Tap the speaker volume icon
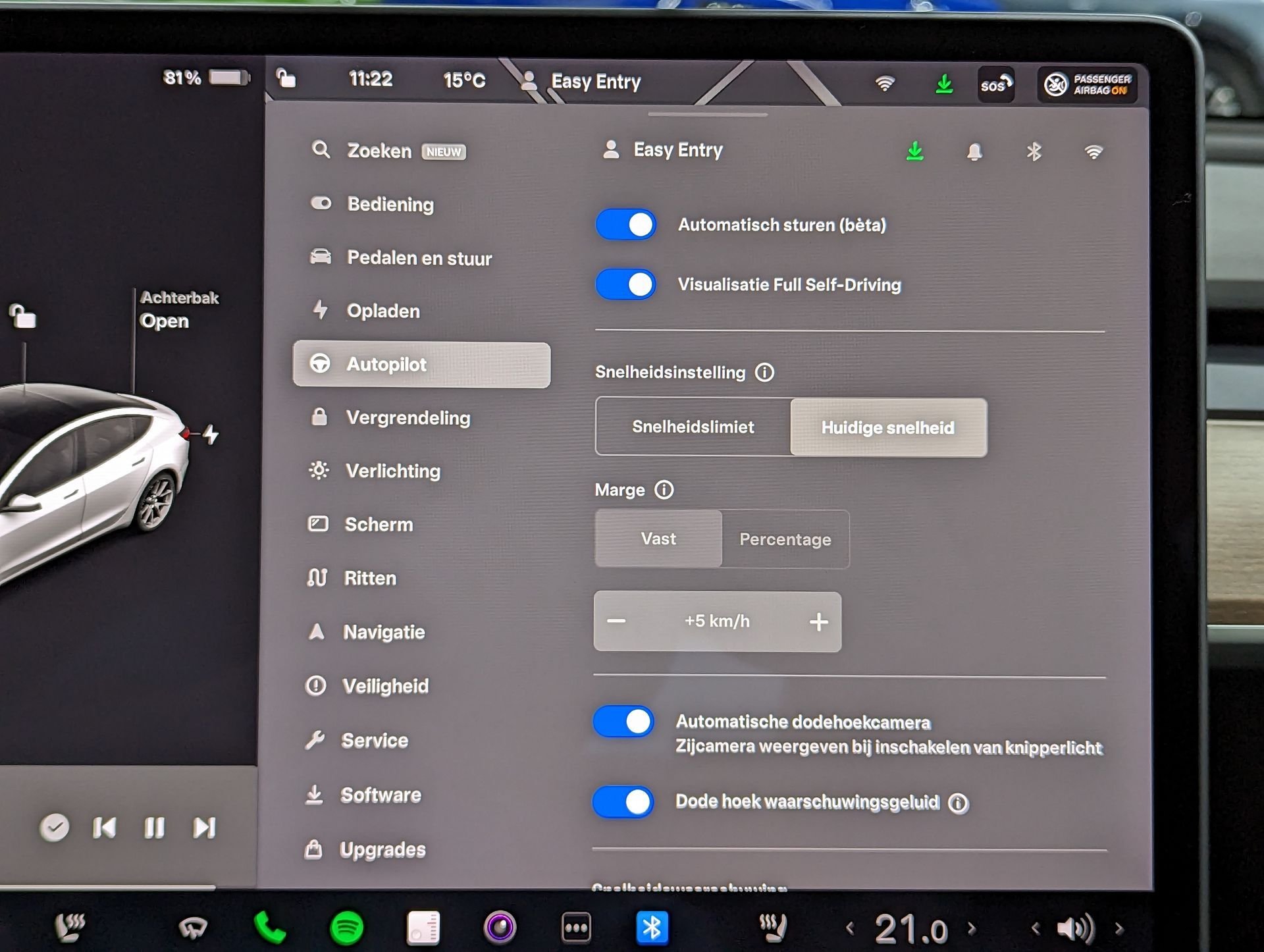Viewport: 1264px width, 952px height. click(x=1076, y=929)
